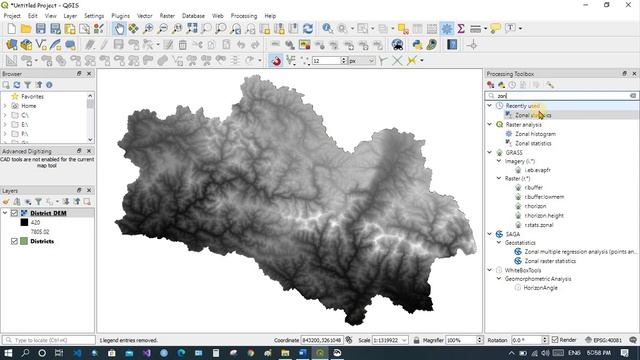Open the Raster menu
The height and width of the screenshot is (360, 640).
167,16
